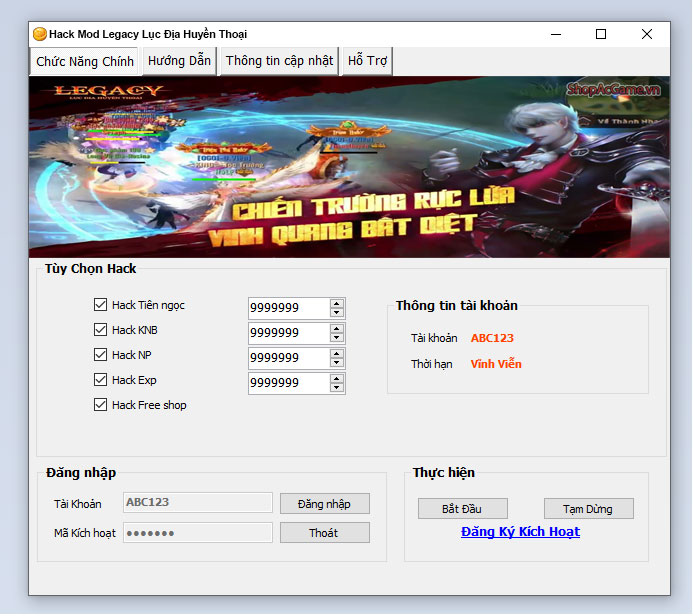
Task: Decrease the Hack Exp value with down arrow
Action: point(337,388)
